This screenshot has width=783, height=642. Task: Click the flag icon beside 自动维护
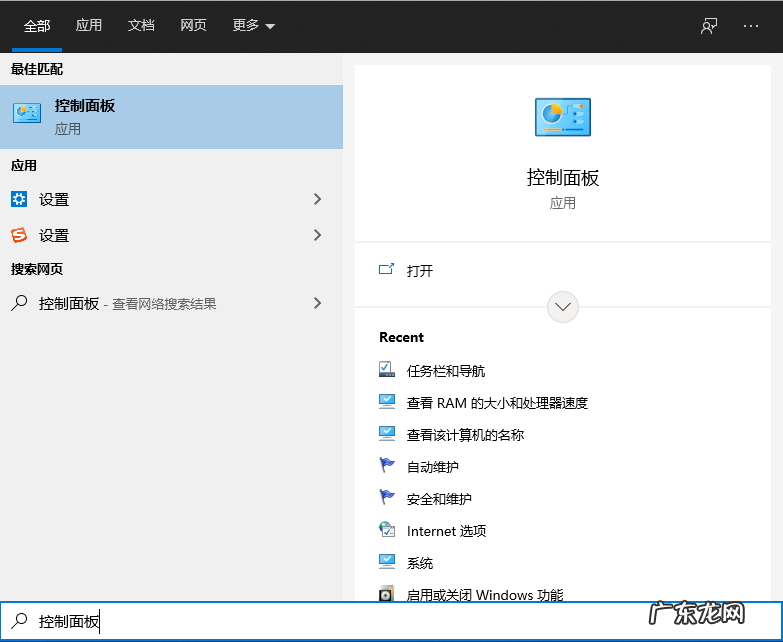pyautogui.click(x=387, y=465)
